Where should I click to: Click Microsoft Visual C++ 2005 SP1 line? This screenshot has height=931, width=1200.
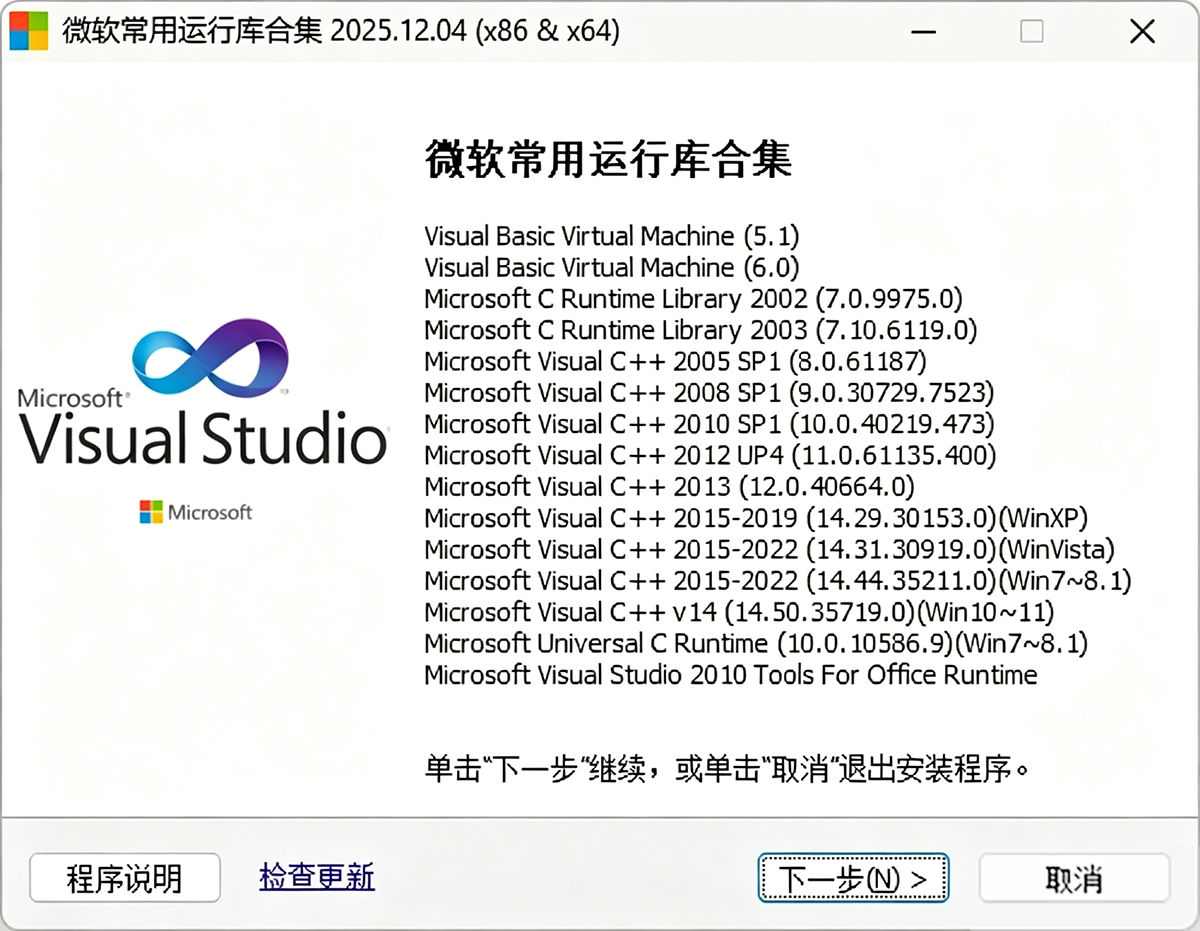pyautogui.click(x=676, y=361)
